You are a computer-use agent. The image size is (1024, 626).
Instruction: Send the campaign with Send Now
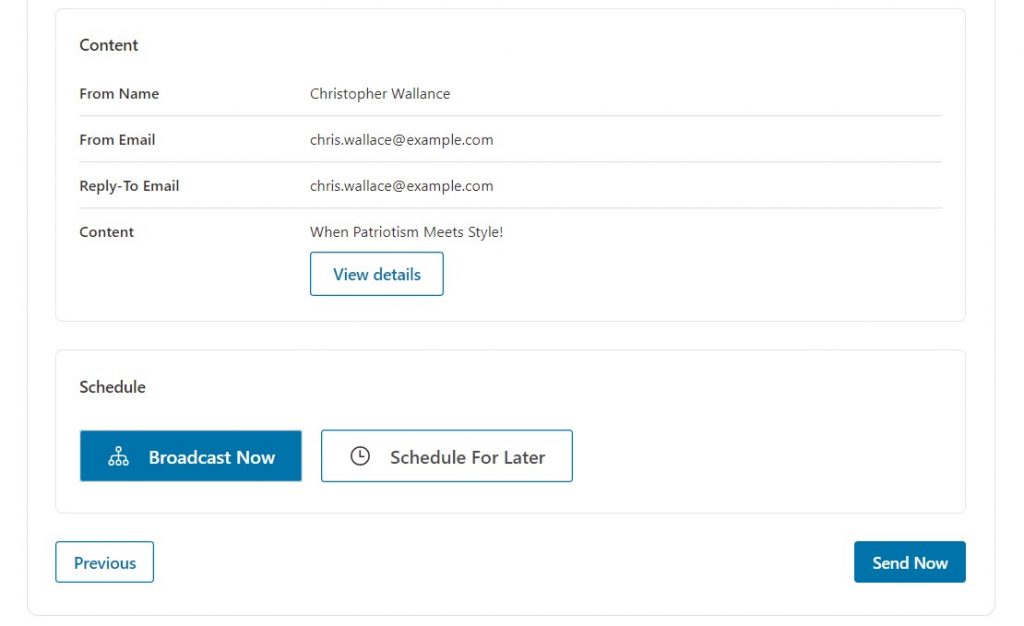coord(910,562)
